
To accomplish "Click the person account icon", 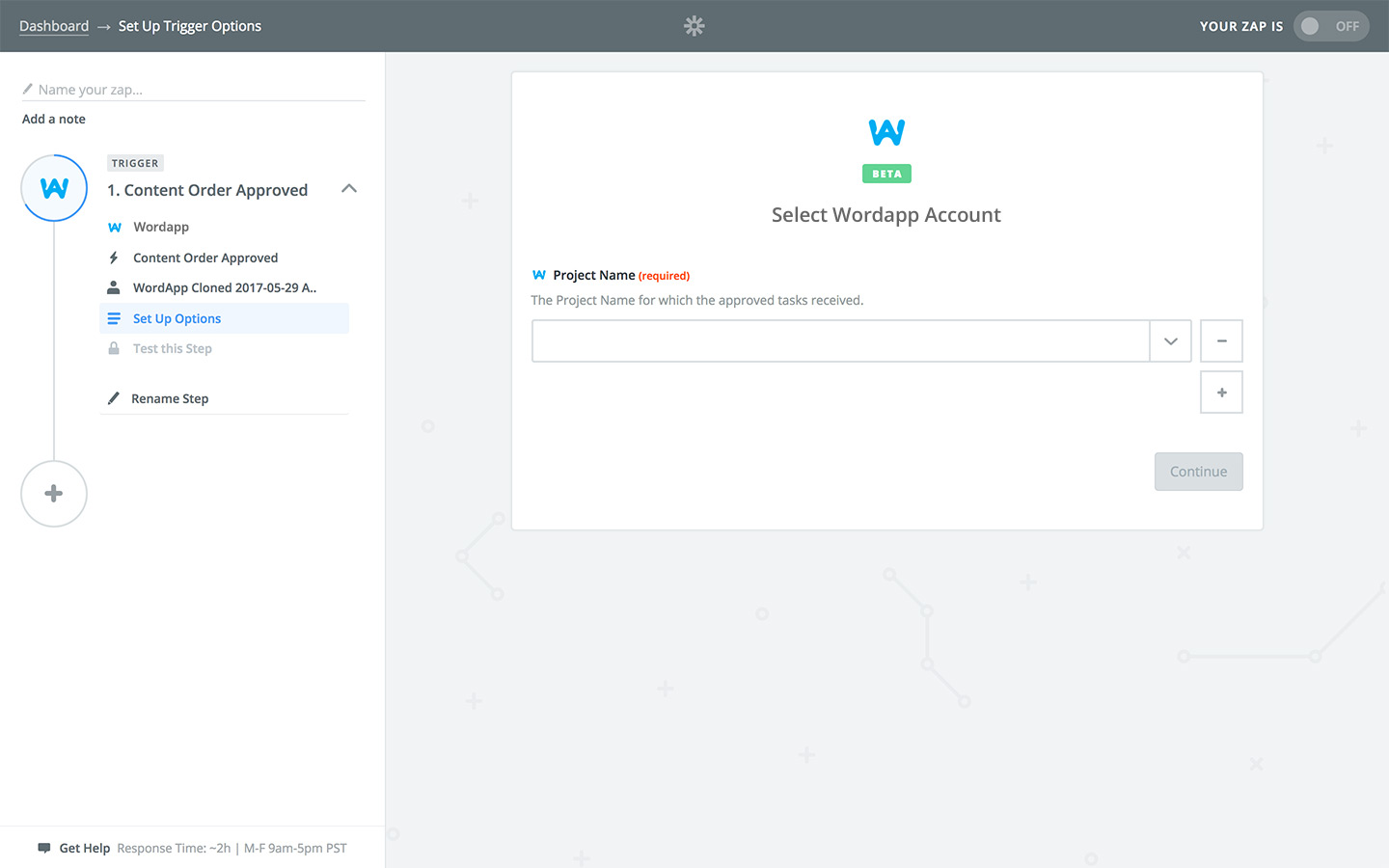I will coord(114,287).
